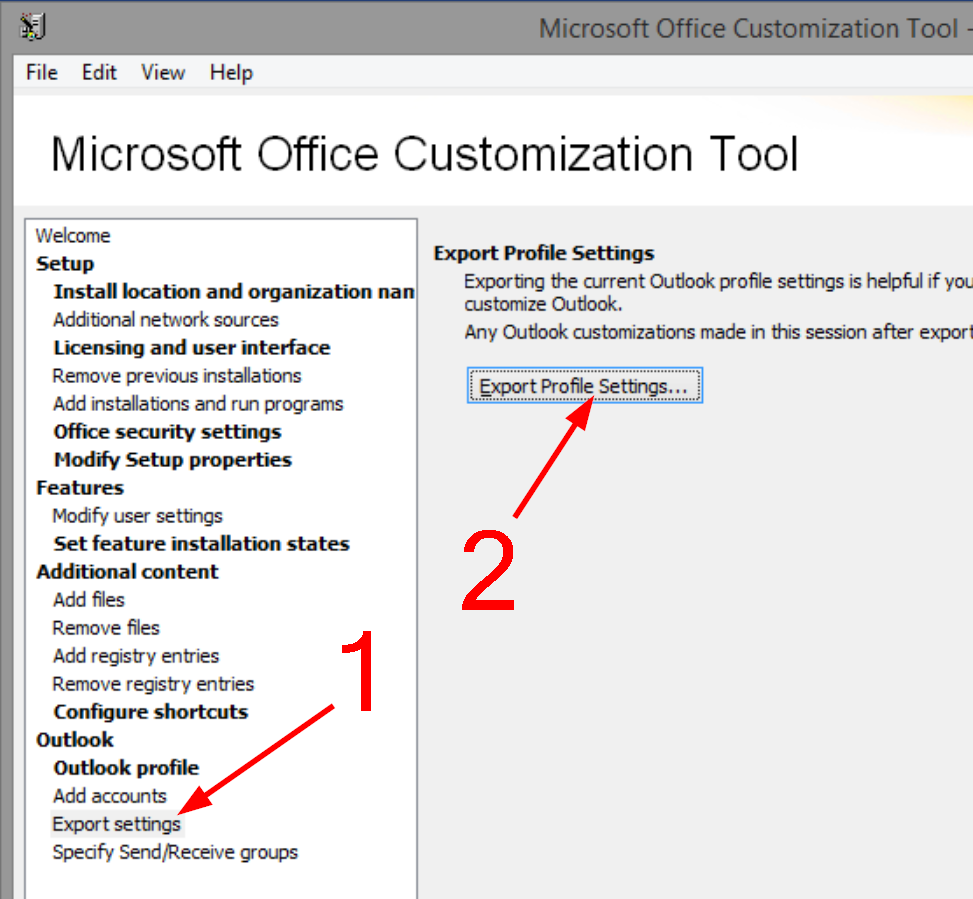Image resolution: width=973 pixels, height=899 pixels.
Task: Open the Outlook profile page
Action: (x=126, y=768)
